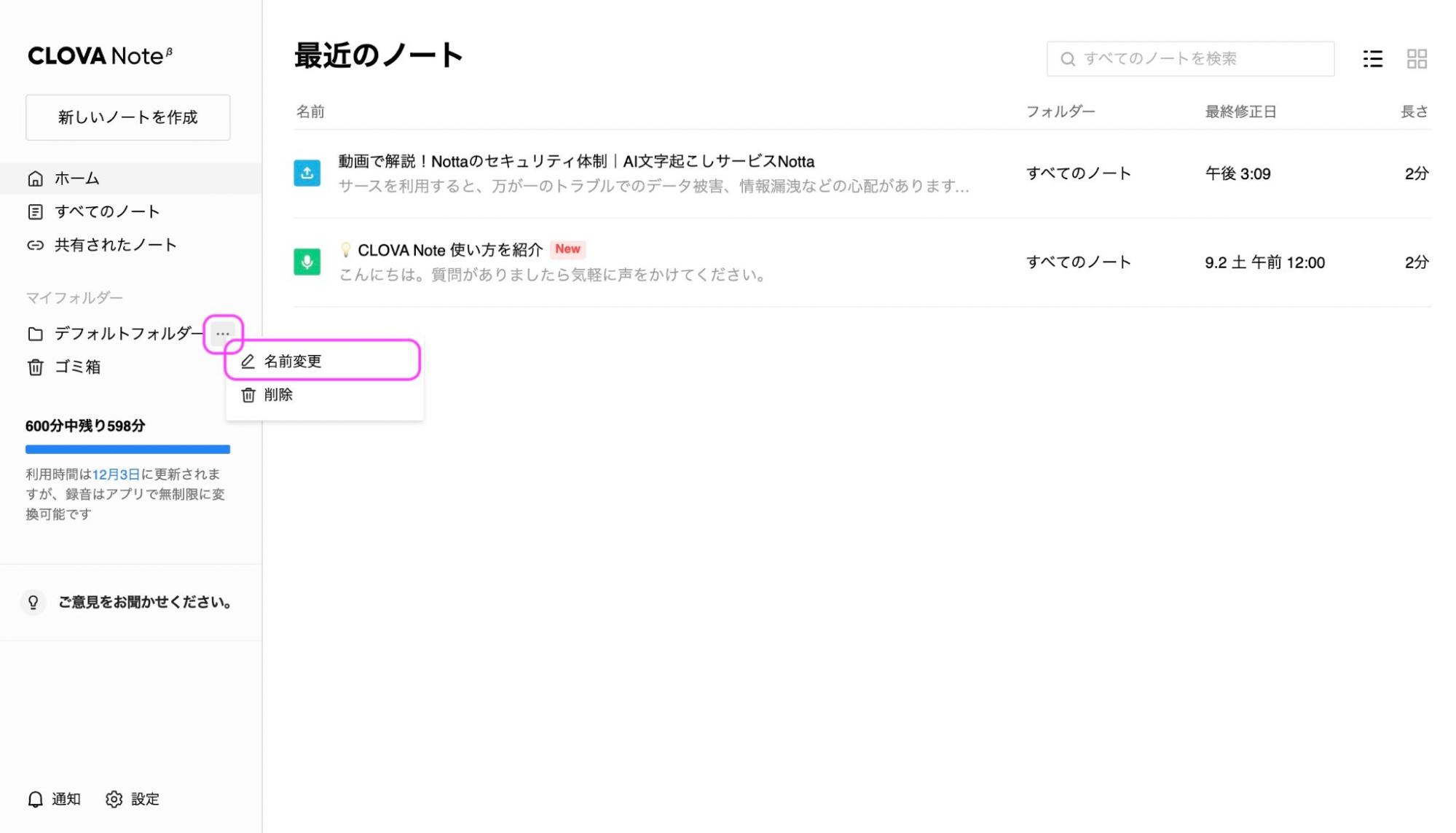This screenshot has height=833, width=1456.
Task: Click the blue upload icon of Notta note
Action: [307, 173]
